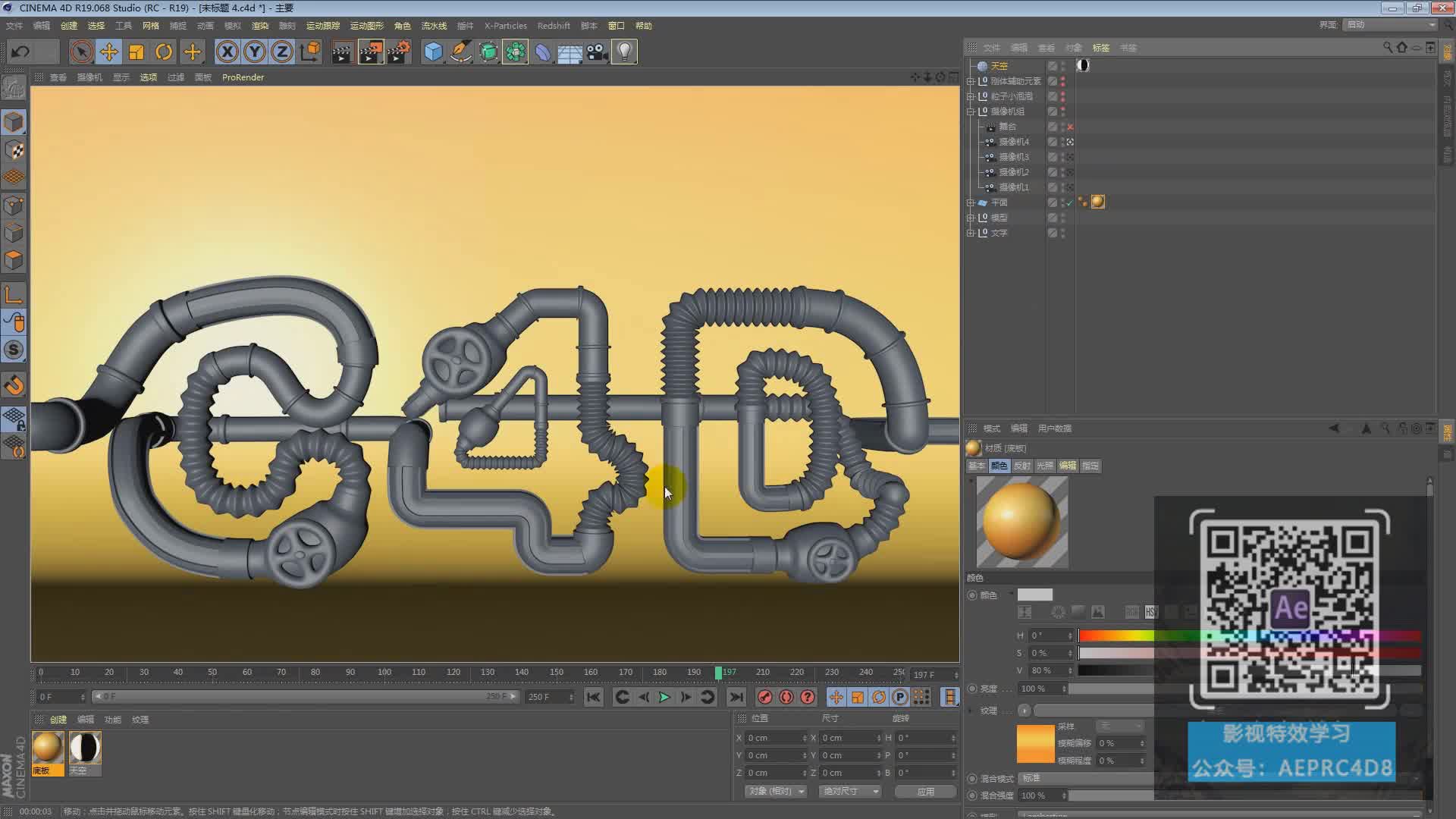Open Render Settings via the gear icon
This screenshot has width=1456, height=819.
click(400, 52)
